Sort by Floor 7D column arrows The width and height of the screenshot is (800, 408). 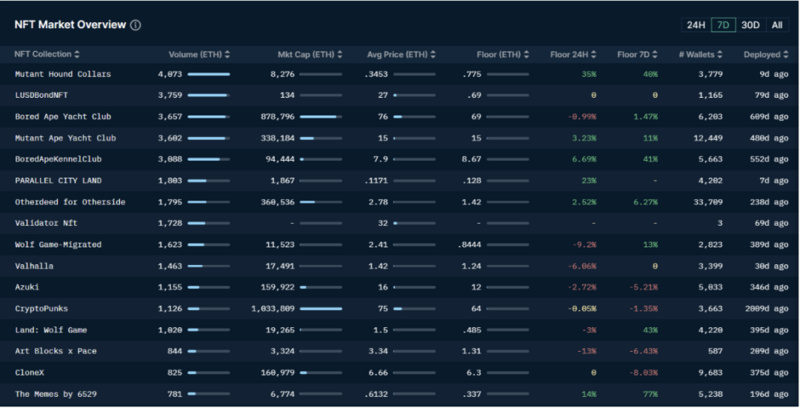point(655,55)
